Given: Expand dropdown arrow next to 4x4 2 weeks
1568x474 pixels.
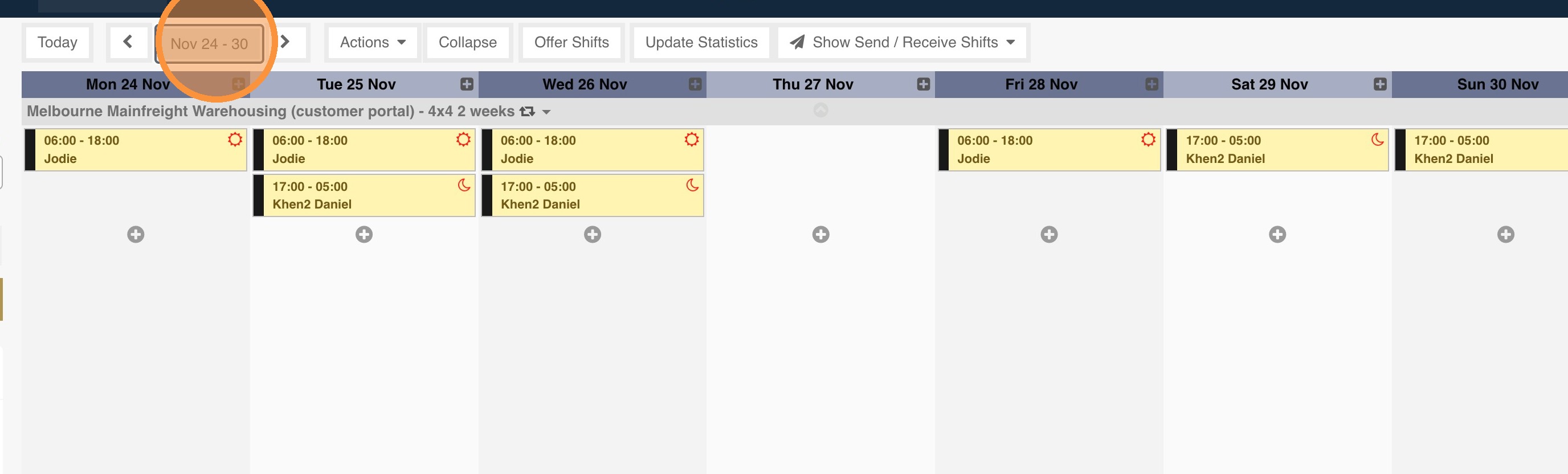Looking at the screenshot, I should tap(546, 112).
